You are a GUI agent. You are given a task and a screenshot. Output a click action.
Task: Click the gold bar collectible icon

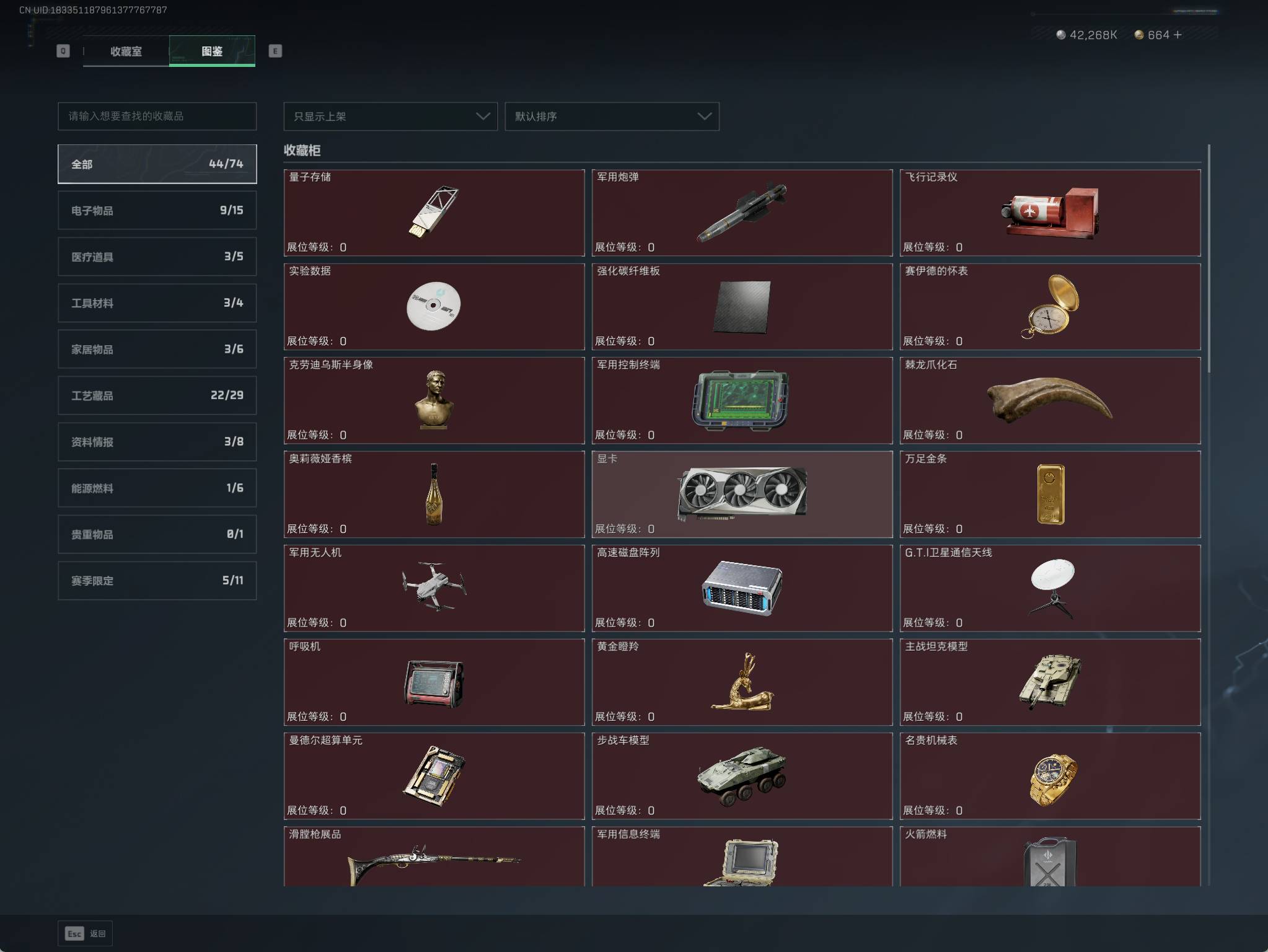click(1050, 494)
